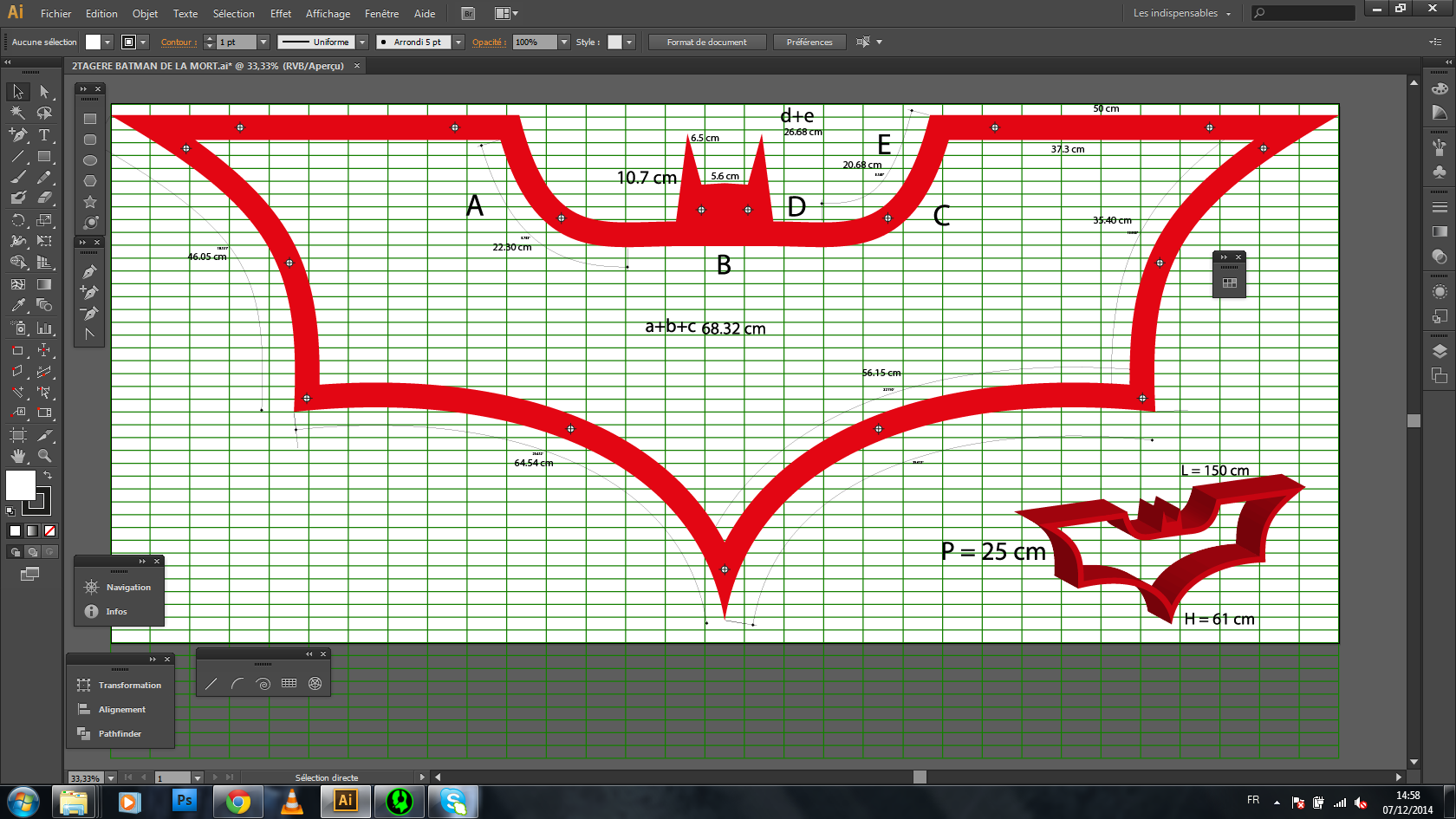Click the Préférences button
1456x819 pixels.
coord(809,42)
